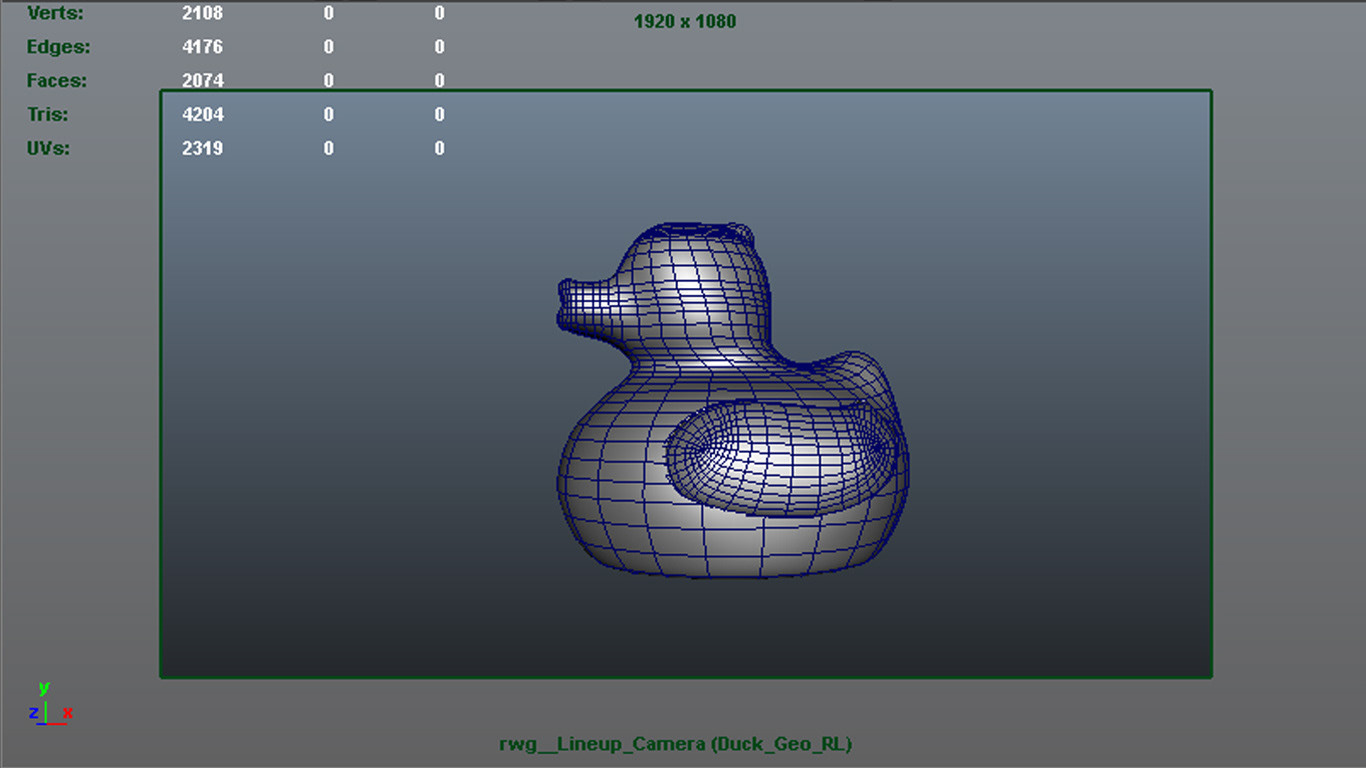The image size is (1366, 768).
Task: Click the XYZ view axis gizmo
Action: tap(50, 704)
